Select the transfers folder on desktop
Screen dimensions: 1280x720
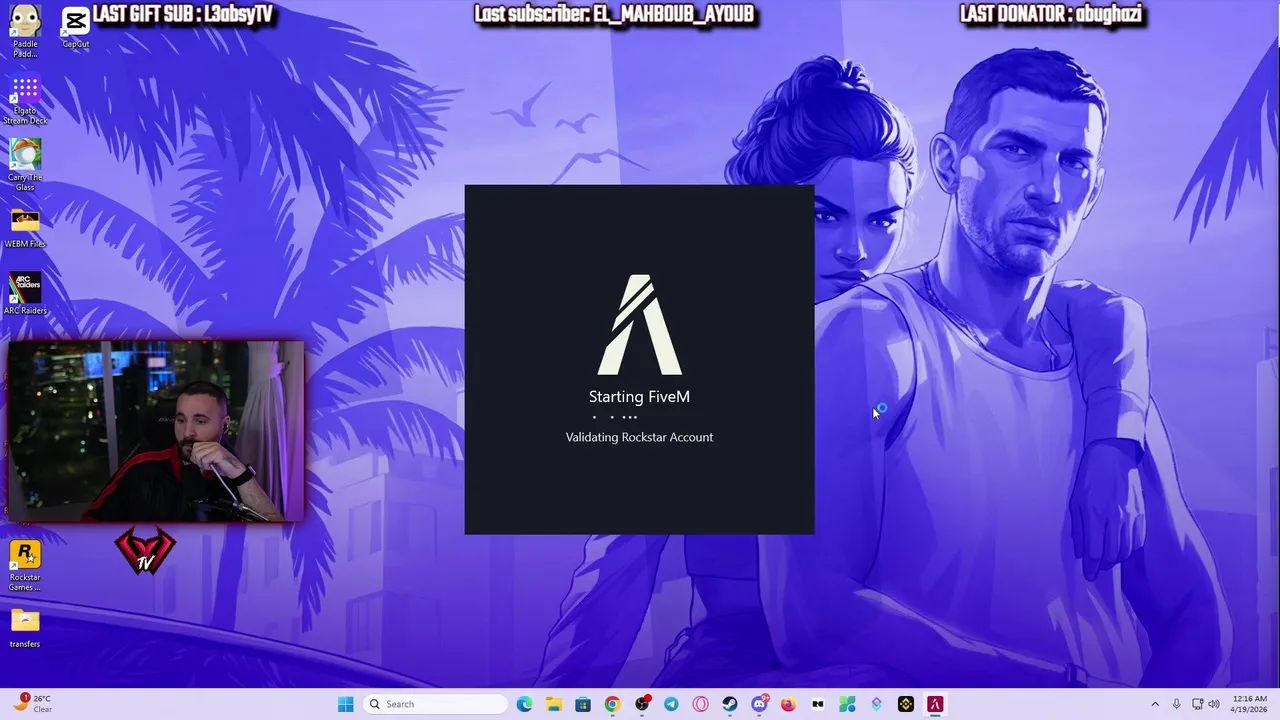pos(25,628)
